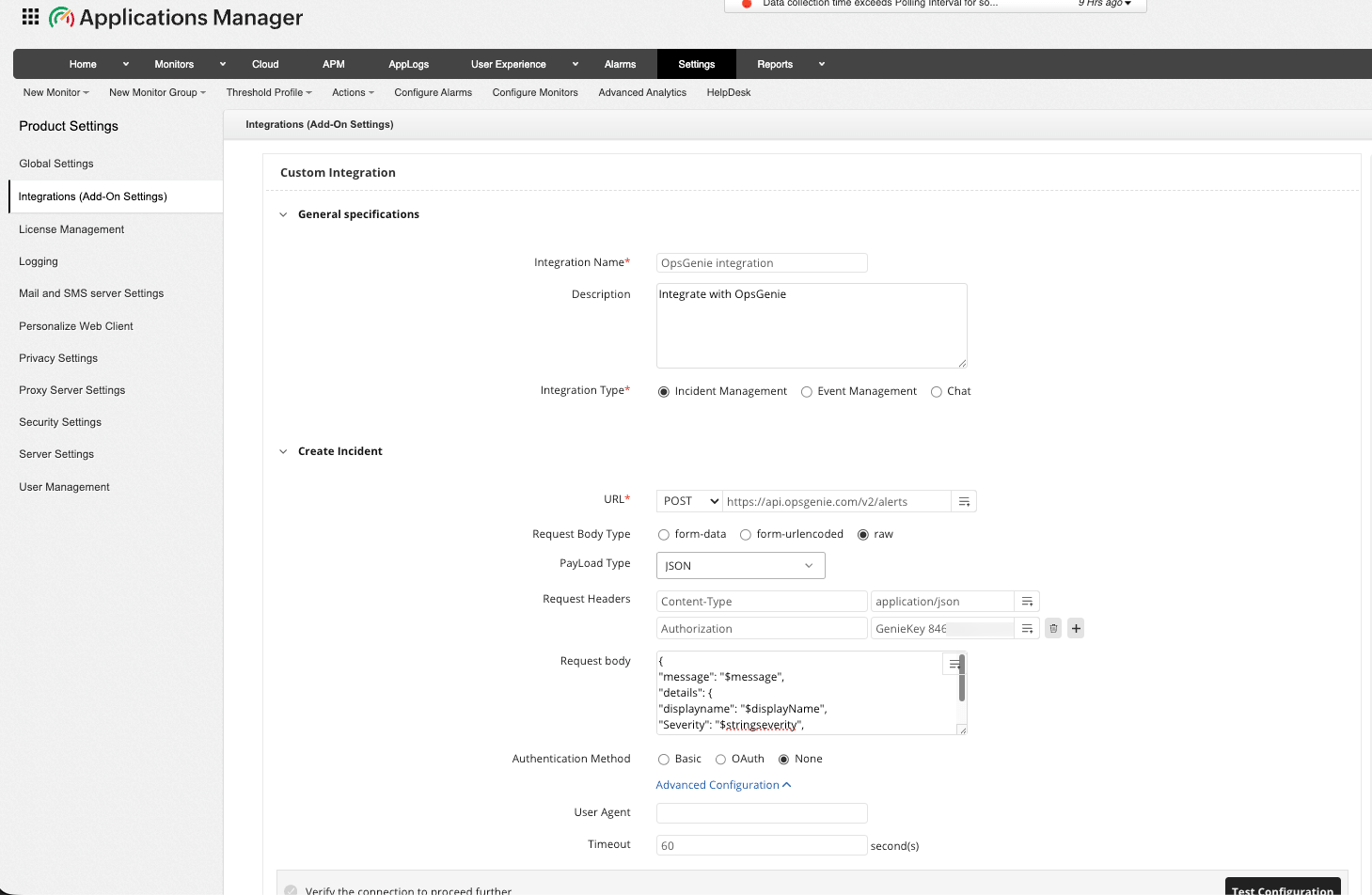Select Incident Management integration type
1372x895 pixels.
664,392
